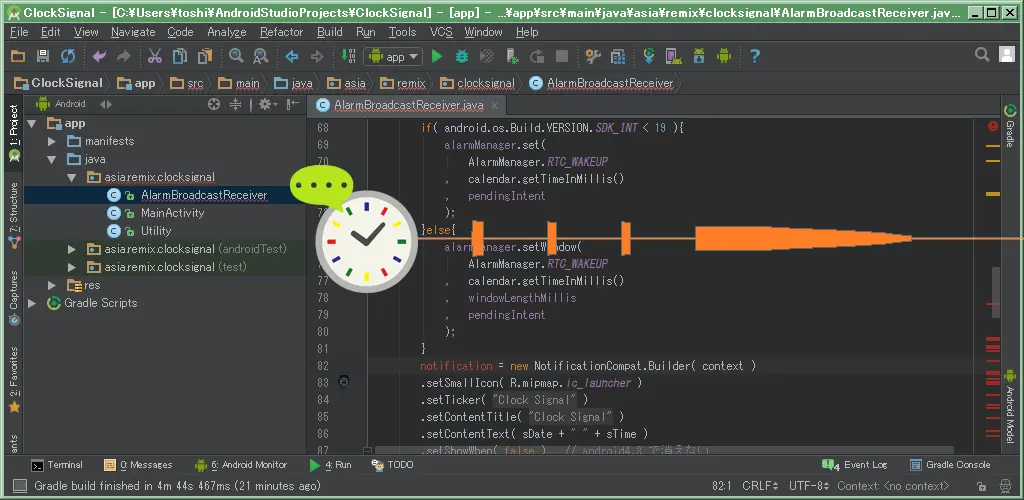Cut selection with the scissors icon

coord(155,57)
